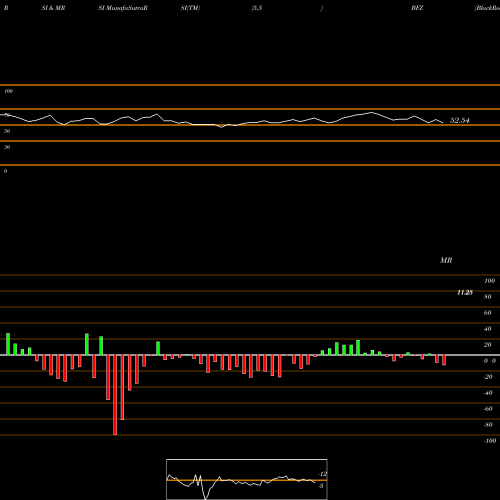Image resolution: width=500 pixels, height=500 pixels.
Task: Click the RSI value 52.54 label
Action: coord(459,120)
